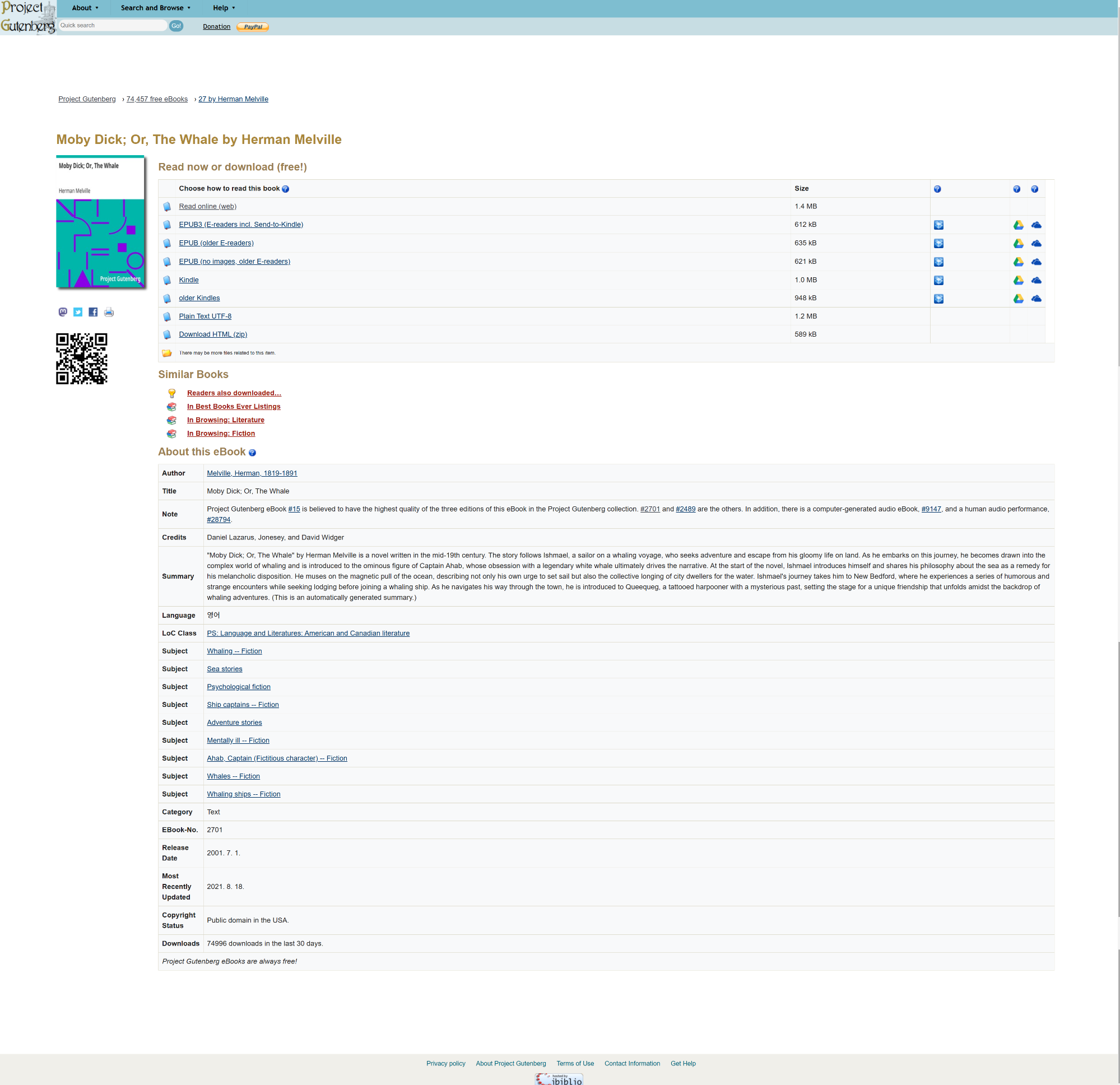Open Readers also downloaded link
Viewport: 1120px width, 1085px height.
click(234, 393)
